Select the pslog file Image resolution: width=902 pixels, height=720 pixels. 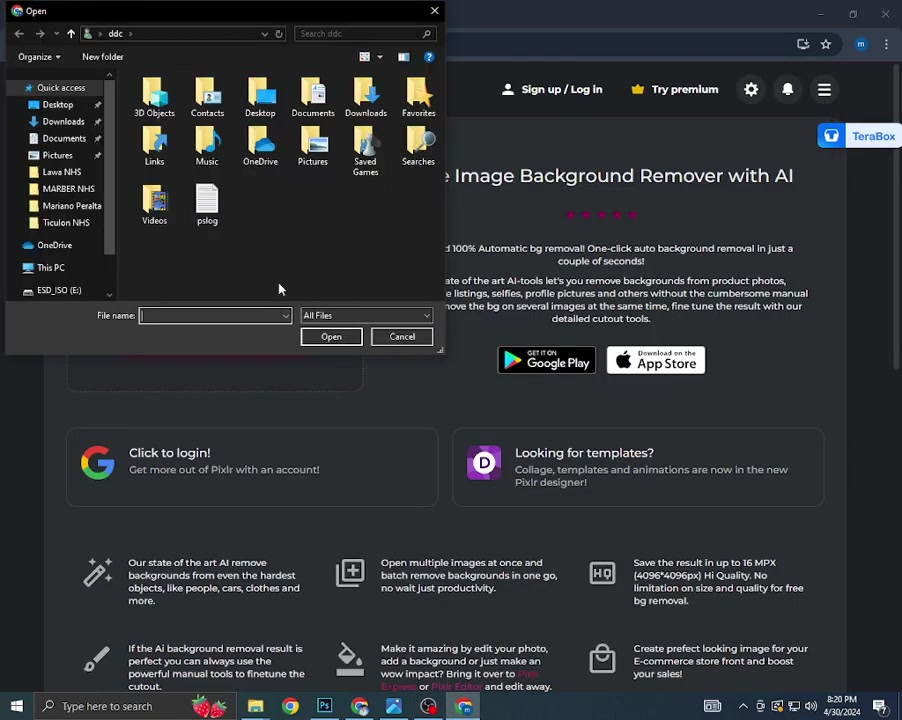pos(207,205)
